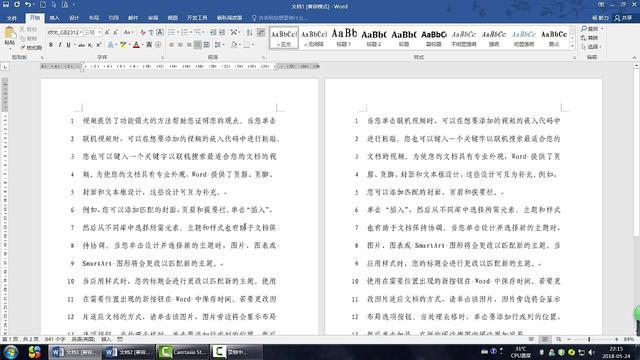Image resolution: width=640 pixels, height=360 pixels.
Task: Click the Increase Indent icon
Action: pyautogui.click(x=222, y=32)
